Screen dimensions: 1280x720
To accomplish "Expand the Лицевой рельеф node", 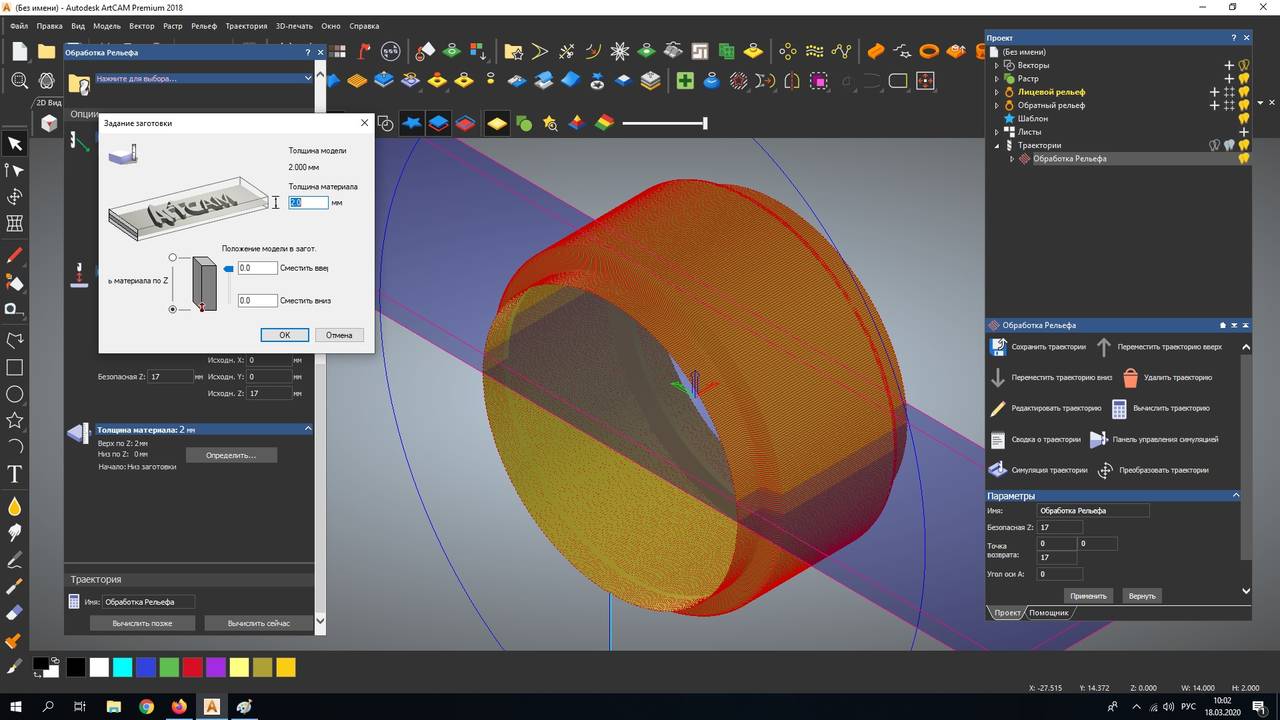I will tap(996, 92).
